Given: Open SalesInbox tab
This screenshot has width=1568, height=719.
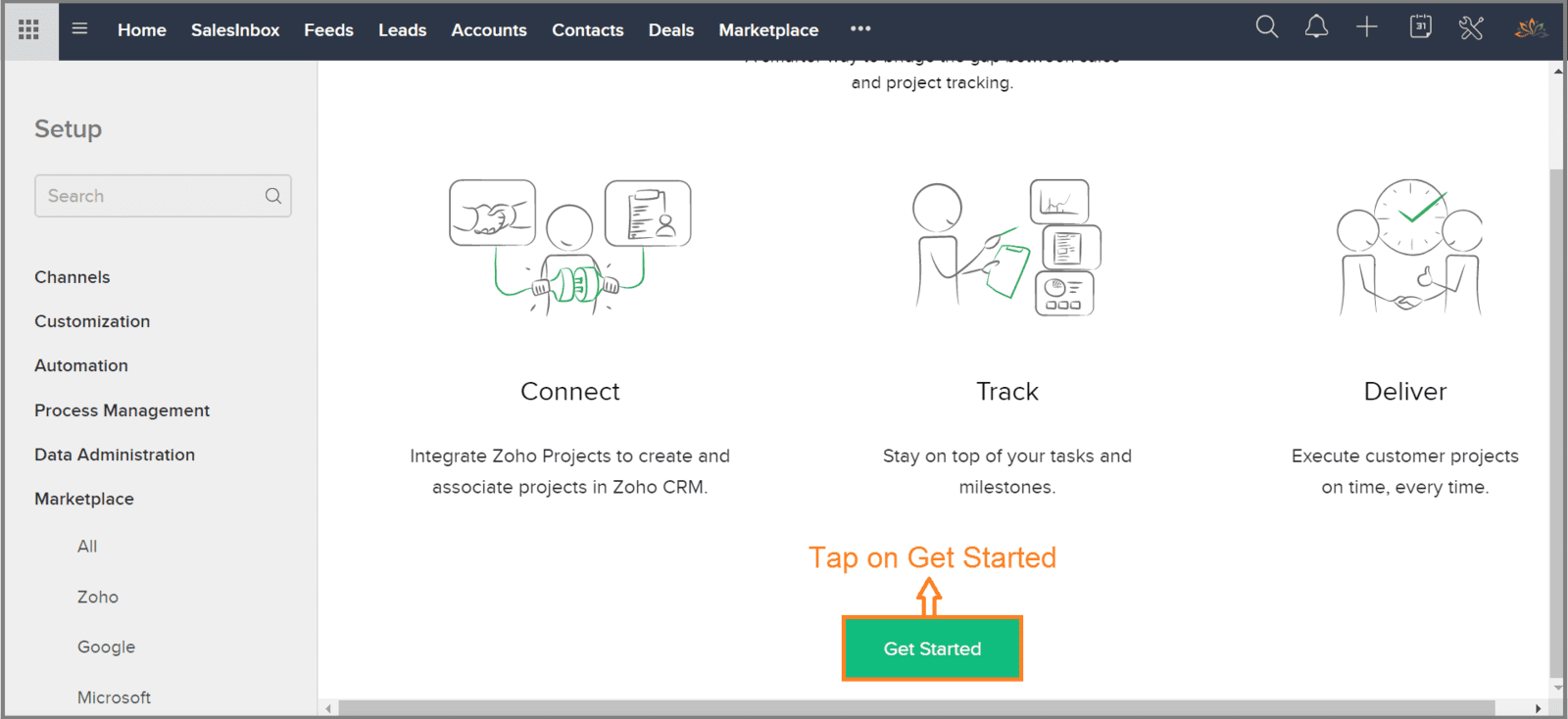Looking at the screenshot, I should [x=235, y=30].
